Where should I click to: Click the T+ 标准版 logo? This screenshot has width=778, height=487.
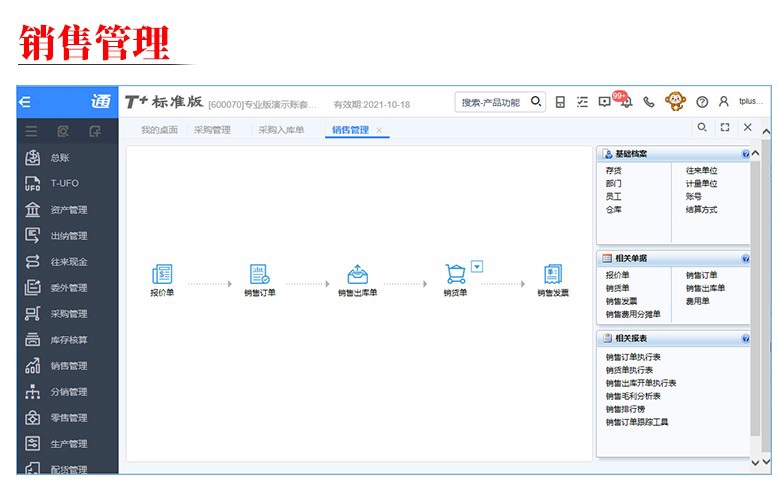[164, 102]
